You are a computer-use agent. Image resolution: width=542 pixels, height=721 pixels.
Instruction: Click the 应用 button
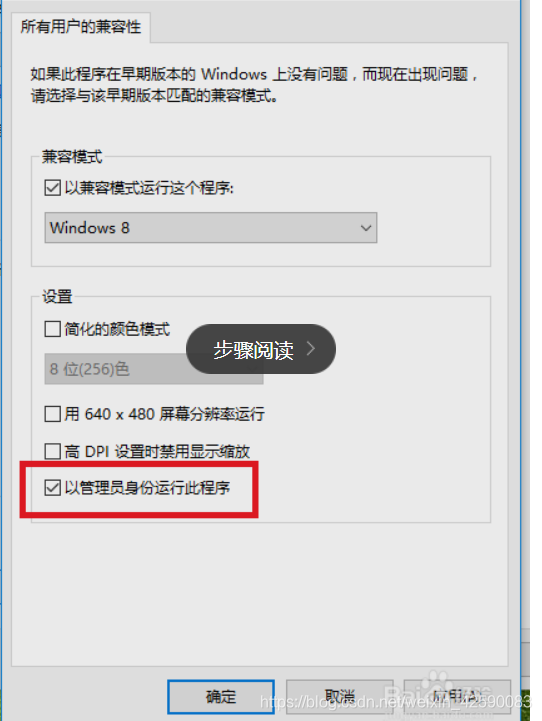point(457,697)
